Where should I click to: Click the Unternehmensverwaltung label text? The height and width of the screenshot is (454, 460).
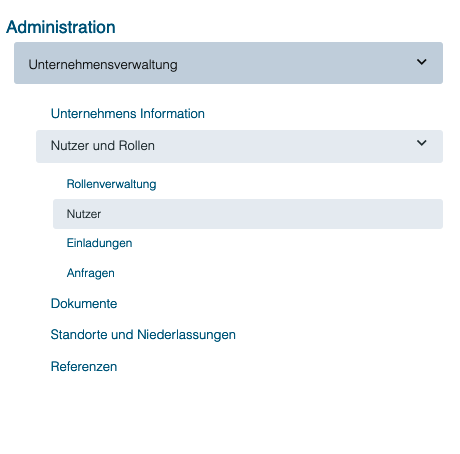[x=103, y=65]
